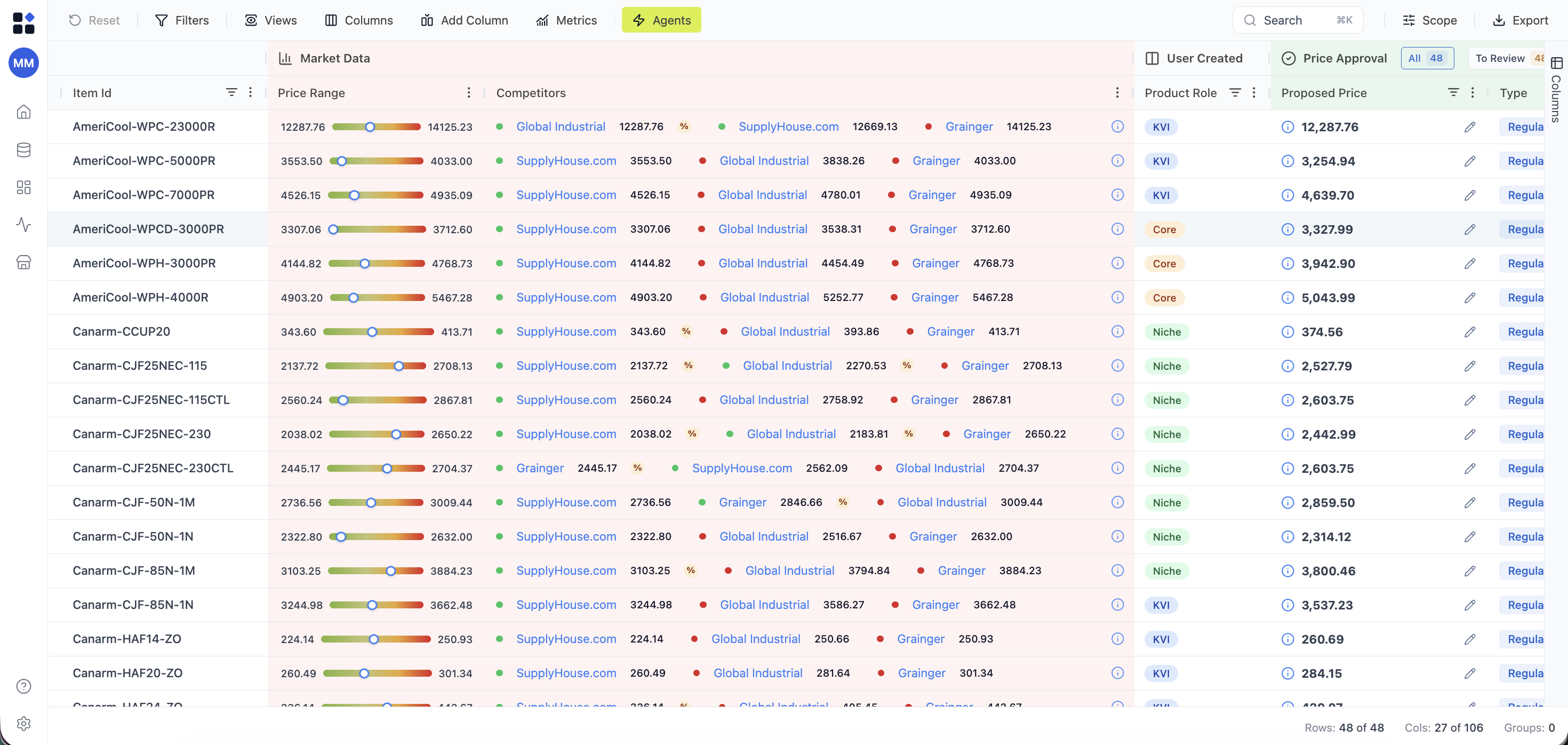Open the activity pulse icon in sidebar
This screenshot has width=1568, height=745.
point(24,225)
